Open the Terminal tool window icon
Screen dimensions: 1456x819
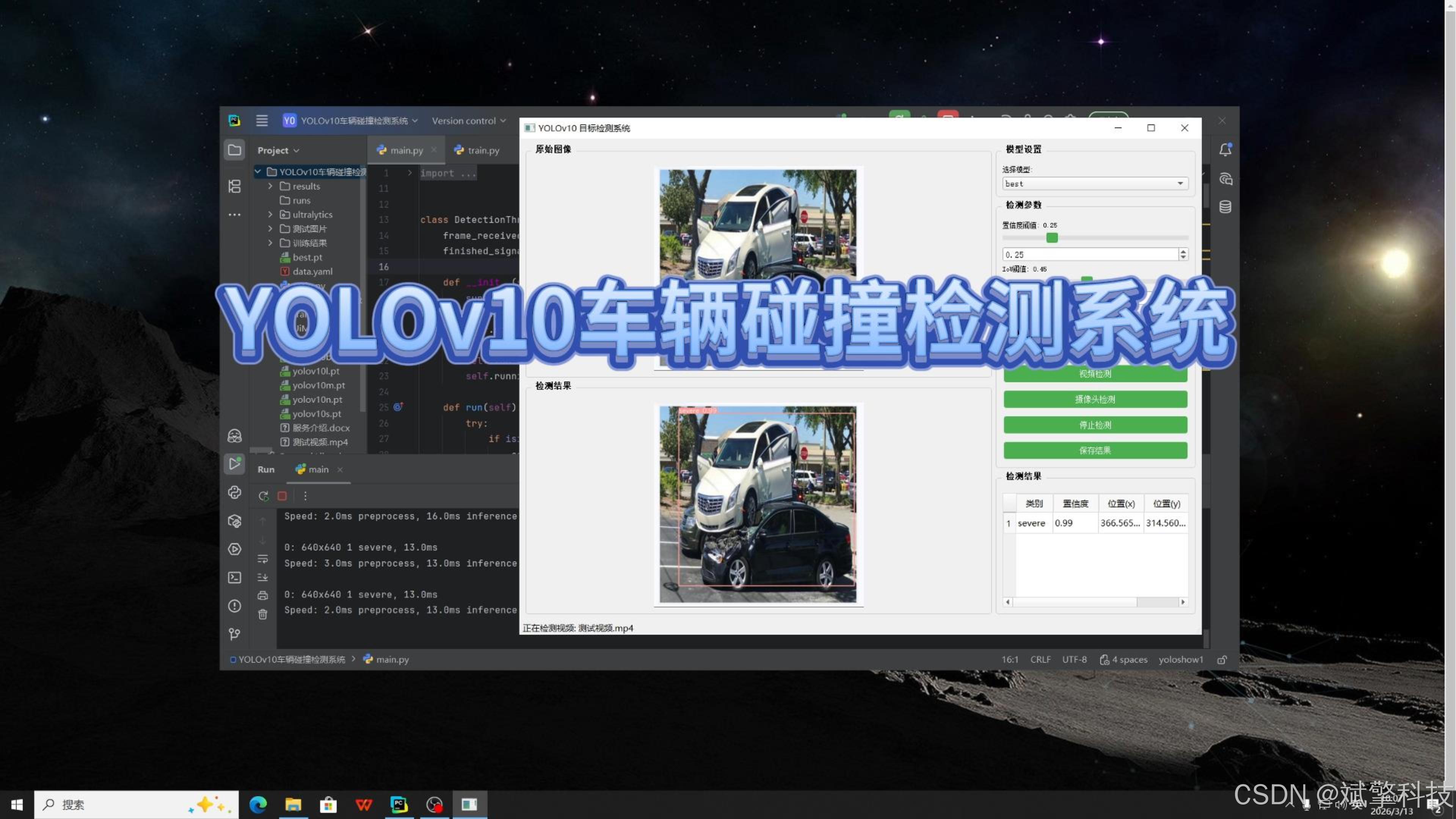pos(235,577)
